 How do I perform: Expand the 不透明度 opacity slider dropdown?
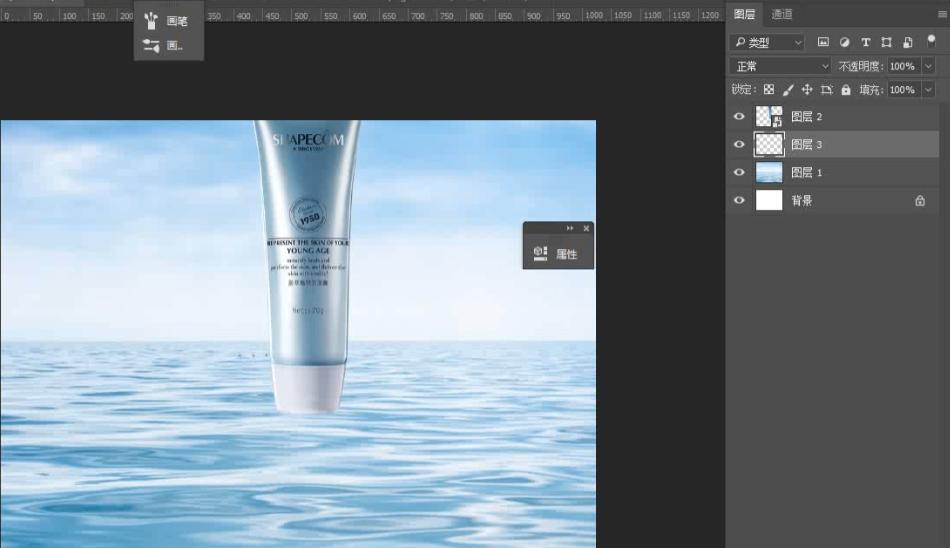927,66
